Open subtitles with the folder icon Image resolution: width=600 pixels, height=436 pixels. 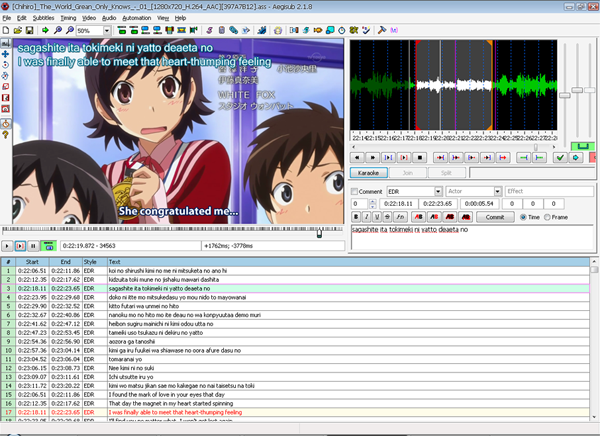coord(18,30)
